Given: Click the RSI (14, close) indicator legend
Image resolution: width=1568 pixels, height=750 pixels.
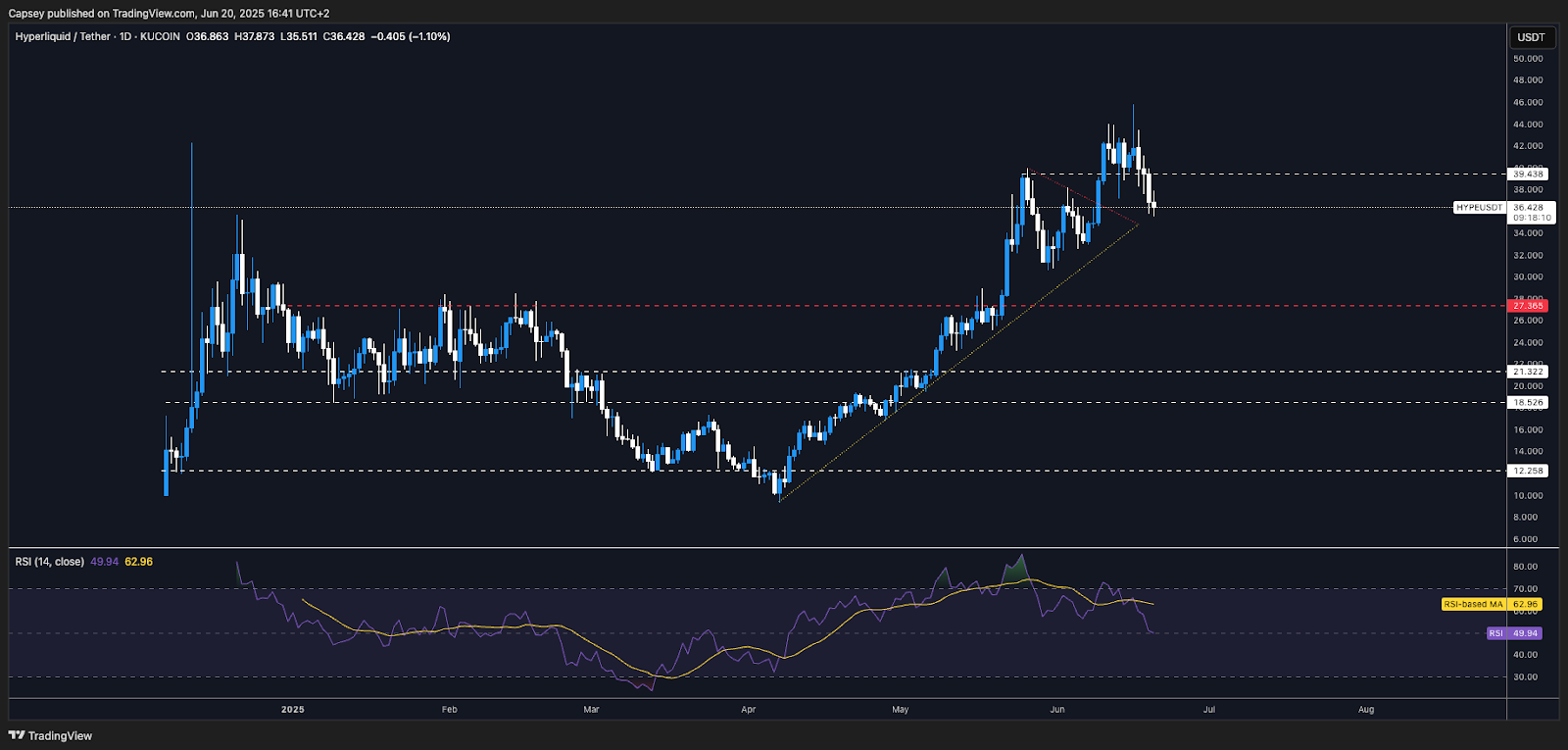Looking at the screenshot, I should 49,562.
